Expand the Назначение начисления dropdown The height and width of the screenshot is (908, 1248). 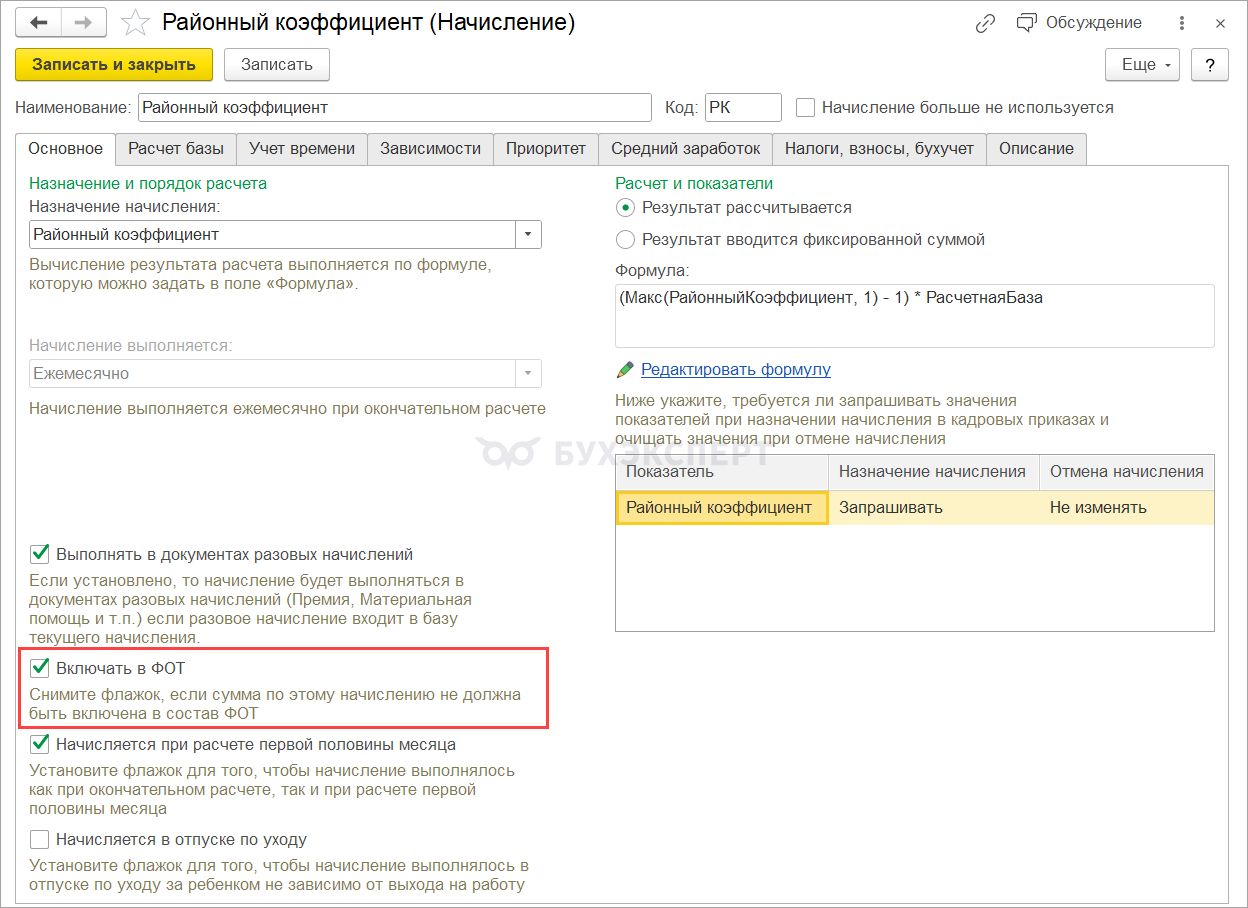pyautogui.click(x=527, y=235)
